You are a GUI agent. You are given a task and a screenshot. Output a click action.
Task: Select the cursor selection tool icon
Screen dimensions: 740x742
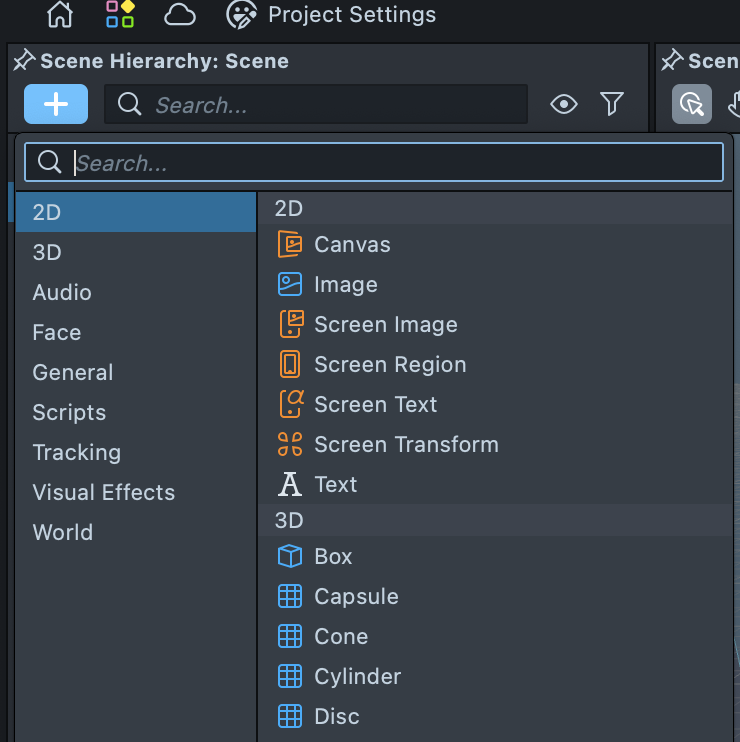click(x=691, y=104)
